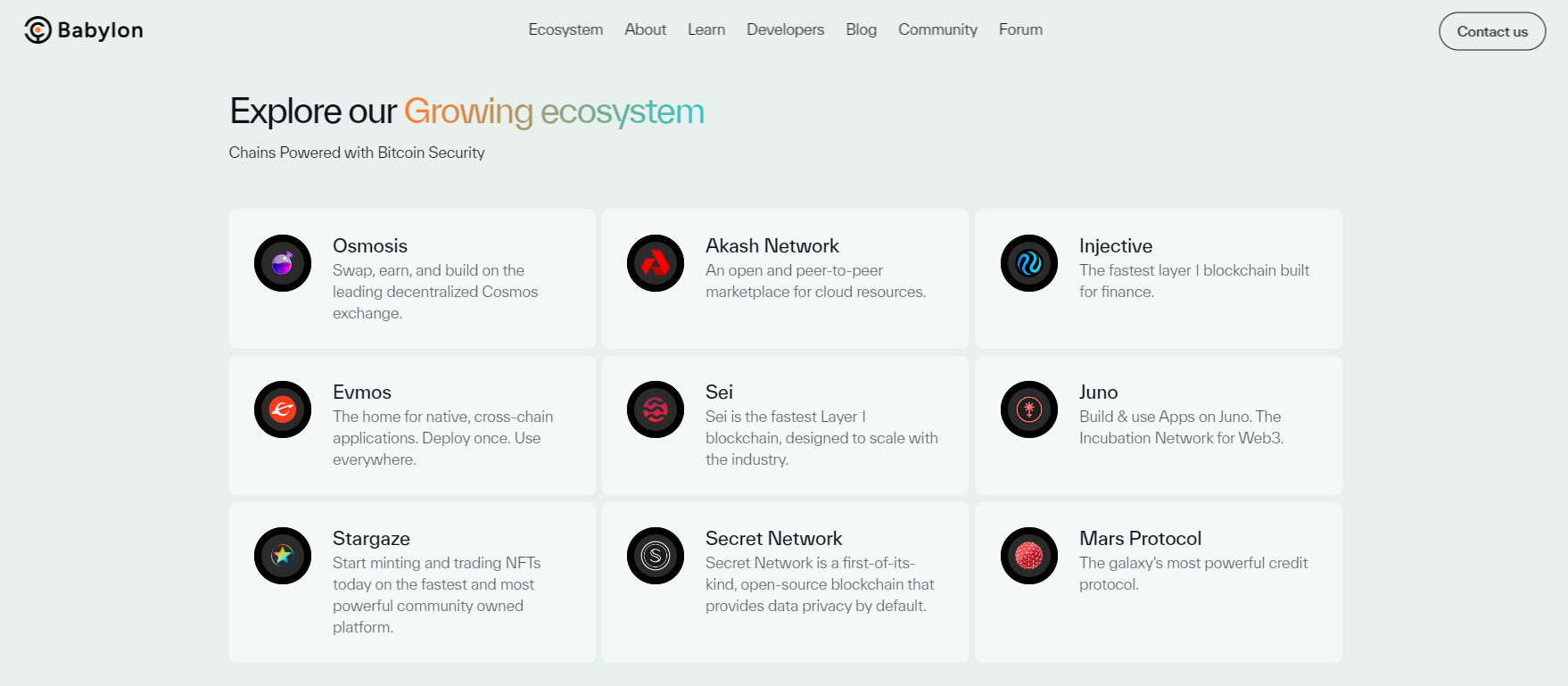
Task: Click the Stargaze rainbow star icon
Action: 283,556
